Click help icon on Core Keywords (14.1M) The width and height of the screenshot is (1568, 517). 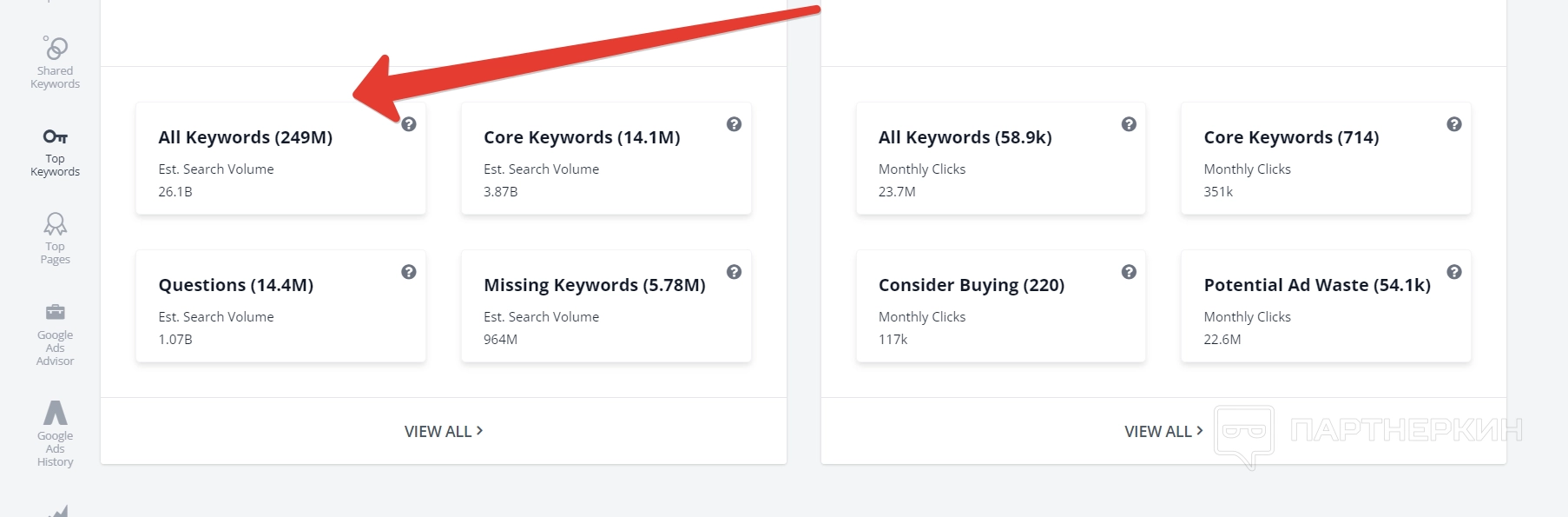[x=734, y=124]
